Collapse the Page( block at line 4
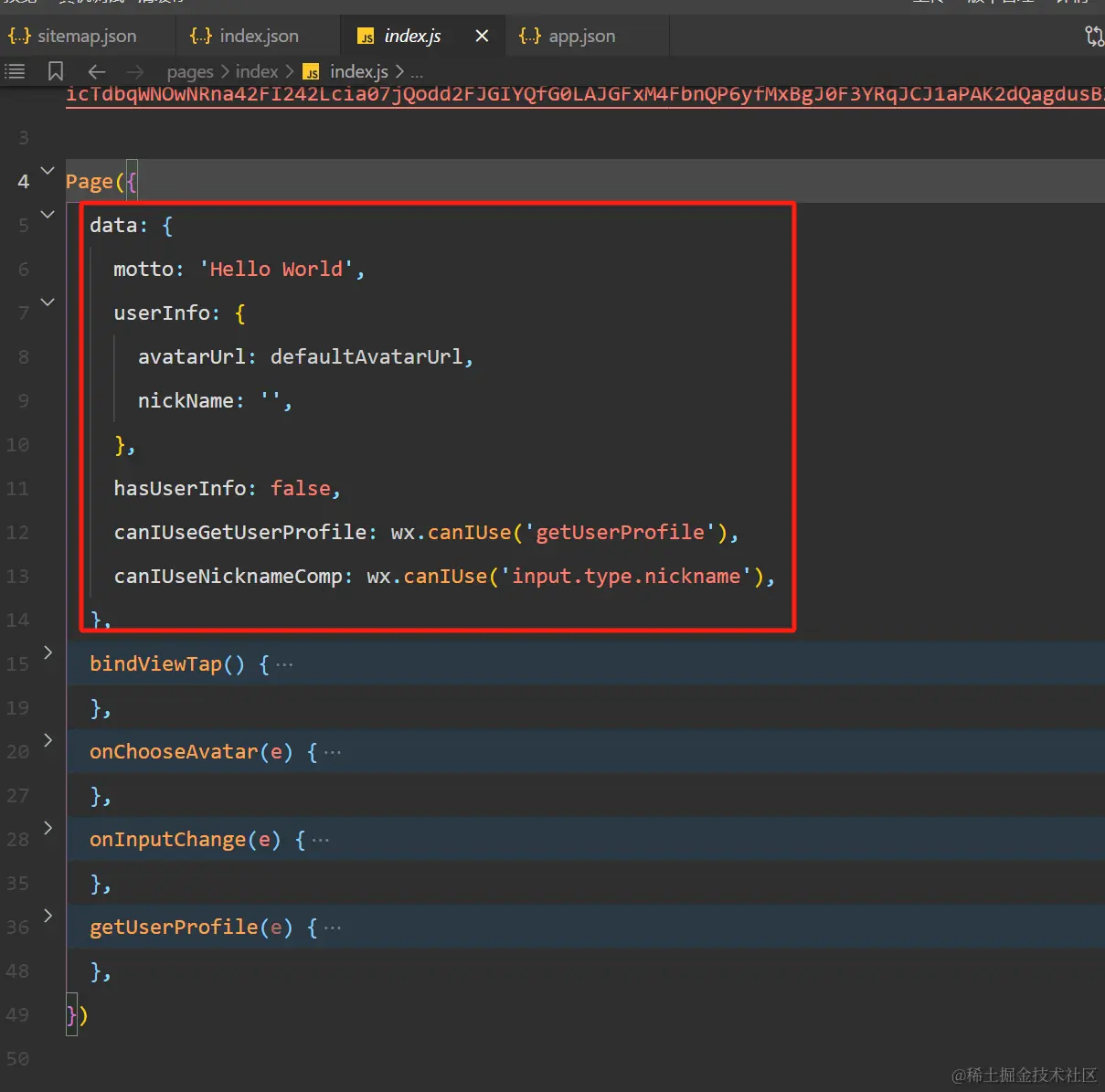1105x1092 pixels. pyautogui.click(x=48, y=170)
